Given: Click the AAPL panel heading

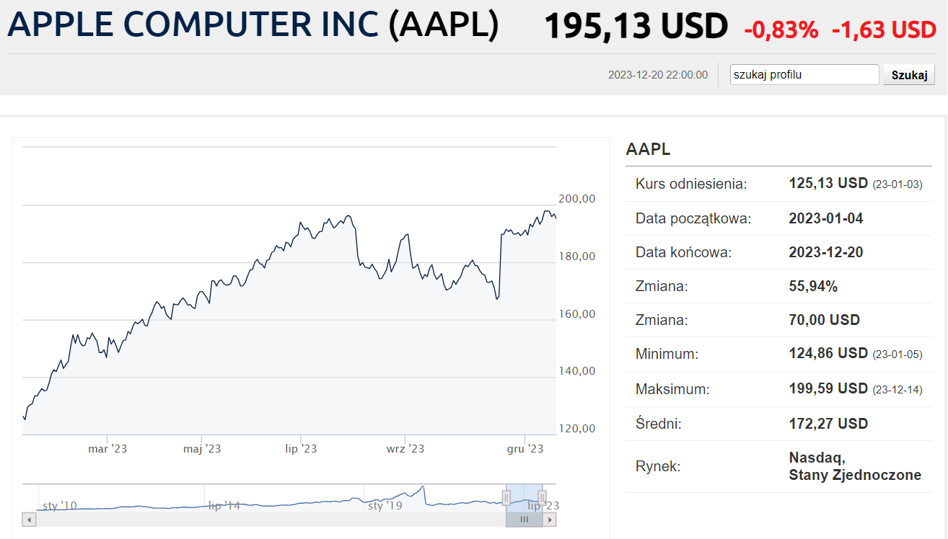Looking at the screenshot, I should (648, 149).
